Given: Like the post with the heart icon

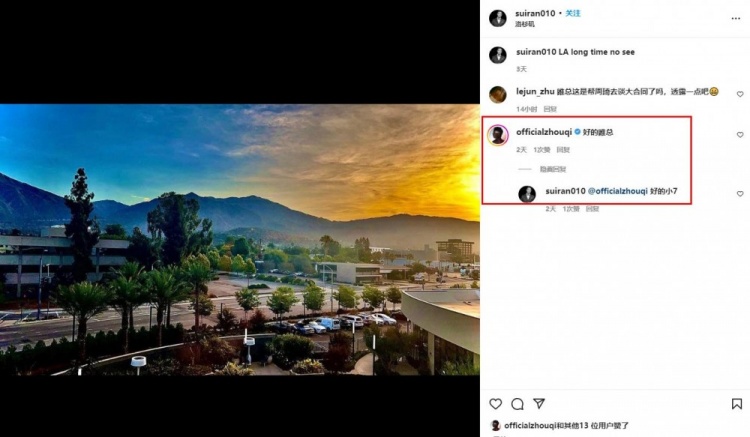Looking at the screenshot, I should (495, 404).
